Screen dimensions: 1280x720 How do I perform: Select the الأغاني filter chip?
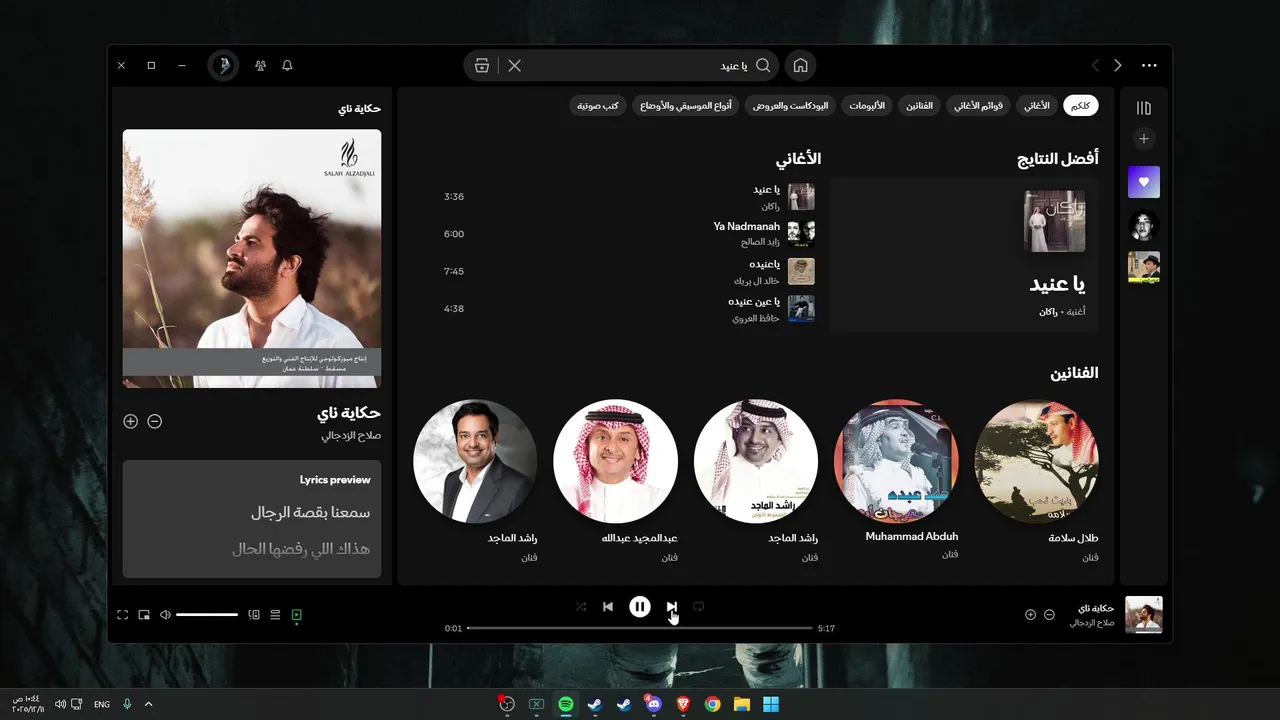pos(1037,105)
